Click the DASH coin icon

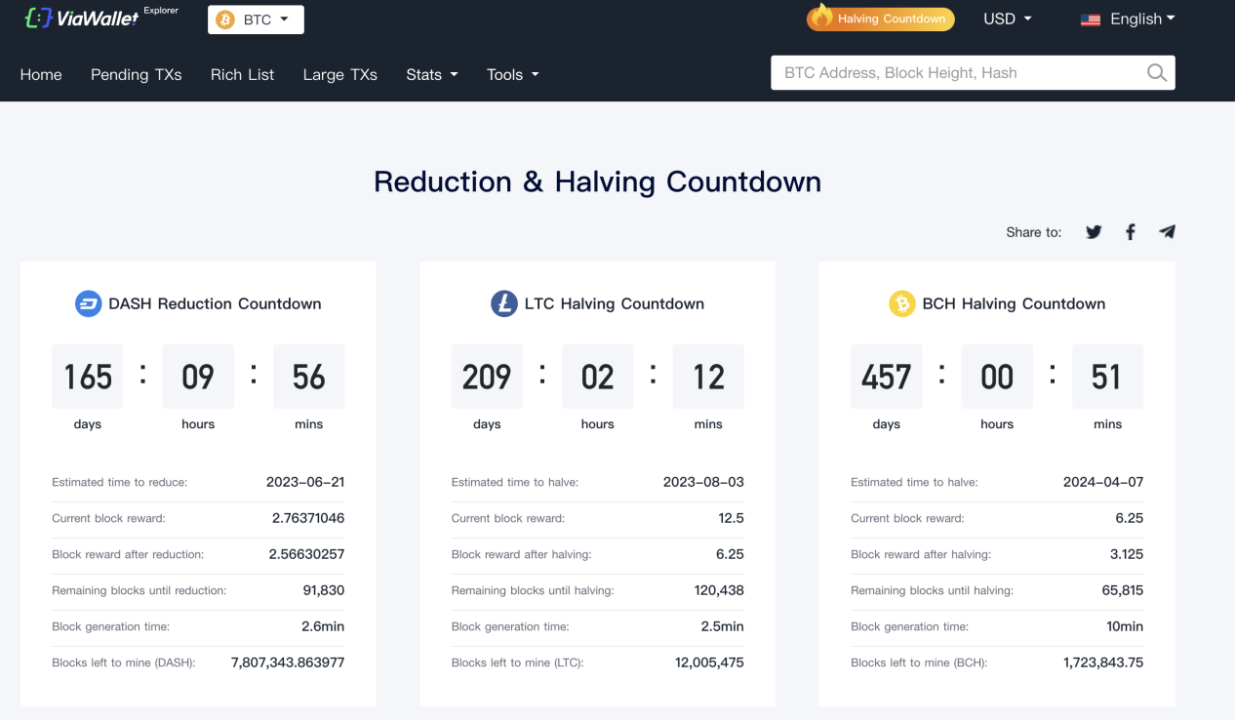tap(89, 304)
